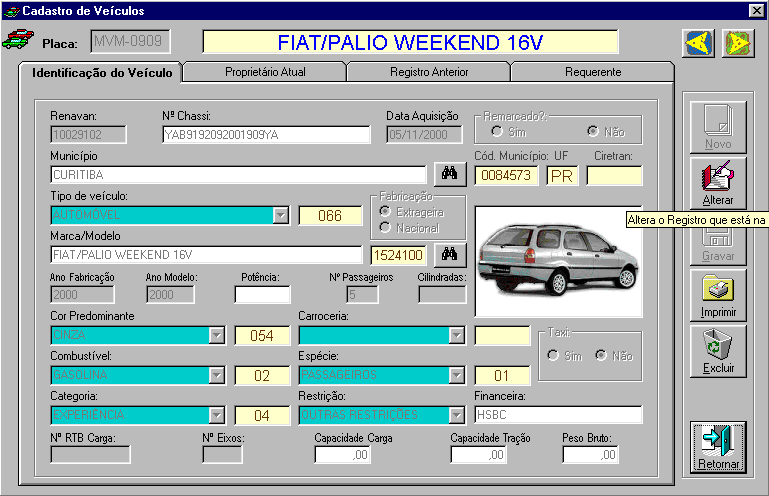Click the Nº Chassi field
This screenshot has height=496, width=769.
click(266, 134)
